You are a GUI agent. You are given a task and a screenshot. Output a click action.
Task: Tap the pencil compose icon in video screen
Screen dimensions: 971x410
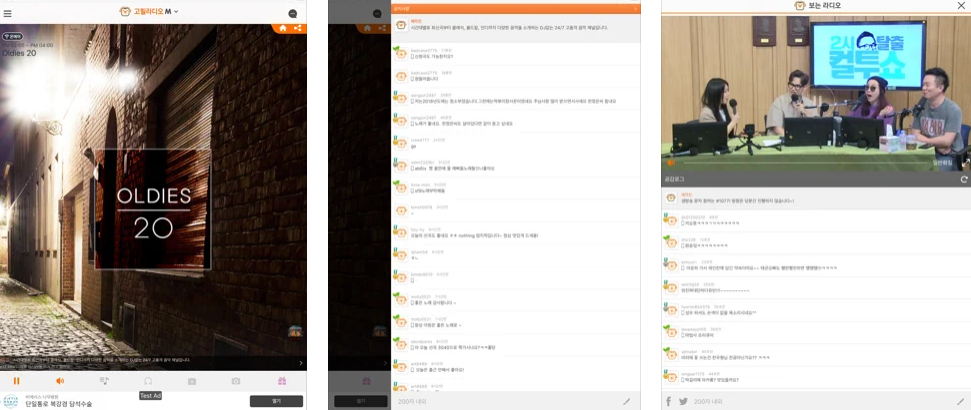(960, 401)
